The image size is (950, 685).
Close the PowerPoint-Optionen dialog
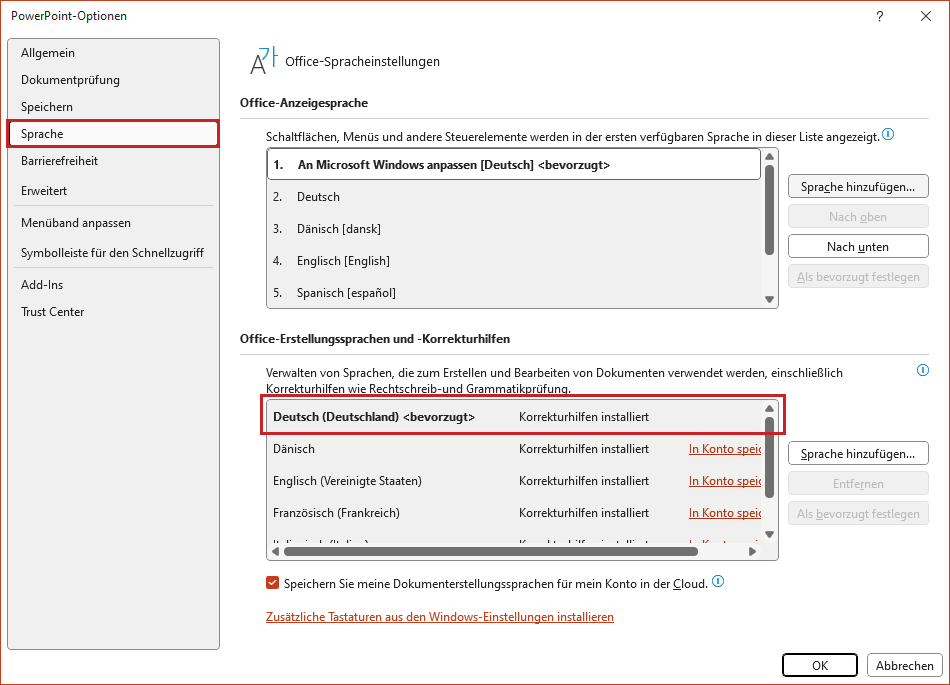point(926,16)
